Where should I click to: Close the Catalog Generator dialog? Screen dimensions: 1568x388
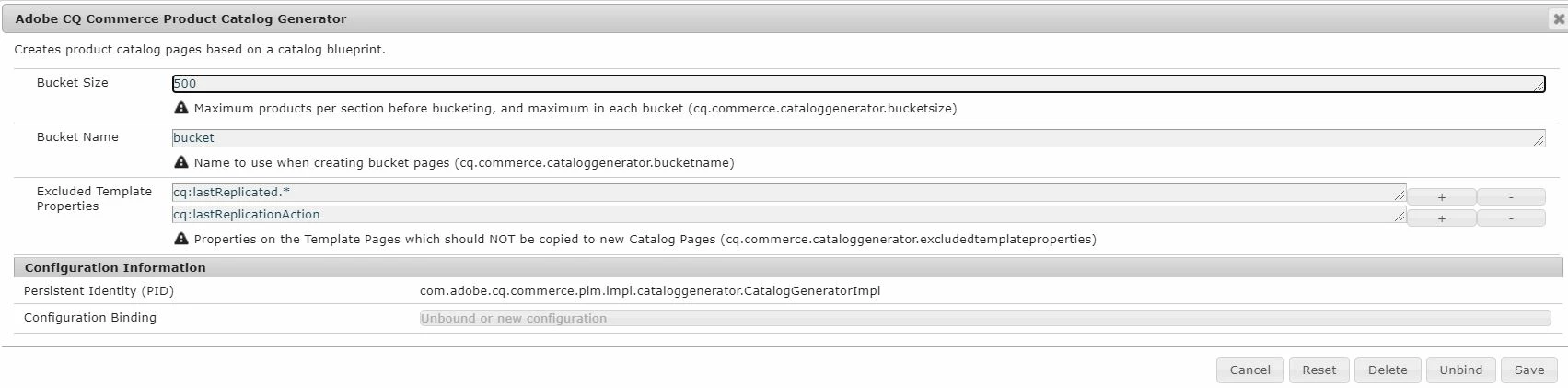[x=1558, y=18]
